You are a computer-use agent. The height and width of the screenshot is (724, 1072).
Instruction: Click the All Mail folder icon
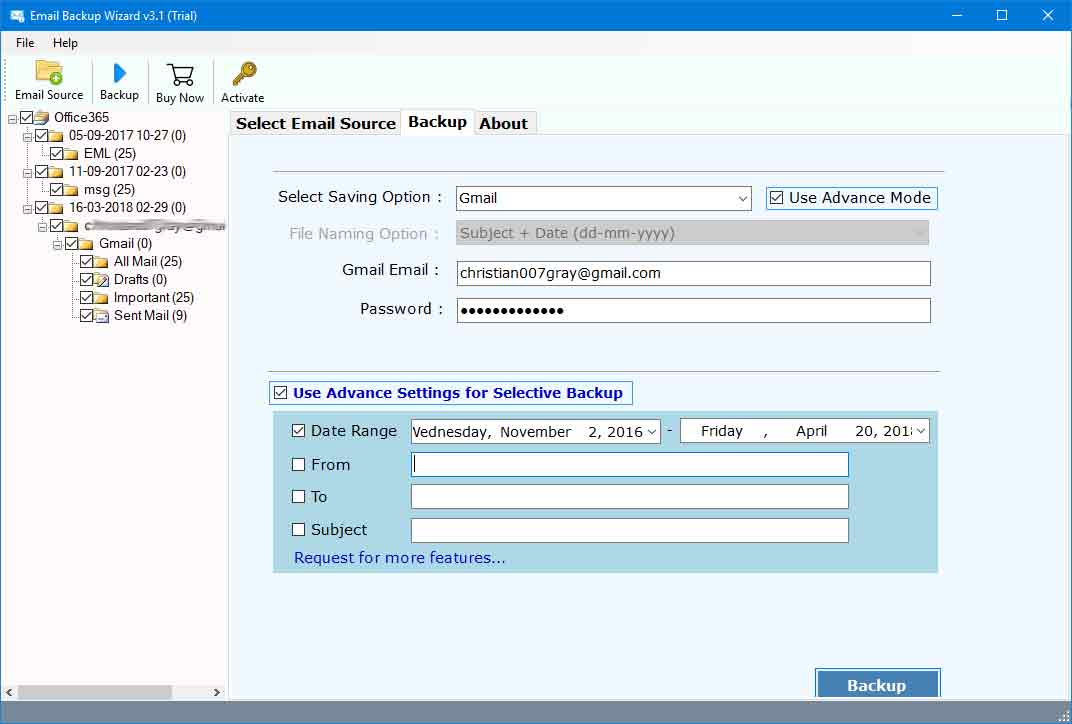101,262
